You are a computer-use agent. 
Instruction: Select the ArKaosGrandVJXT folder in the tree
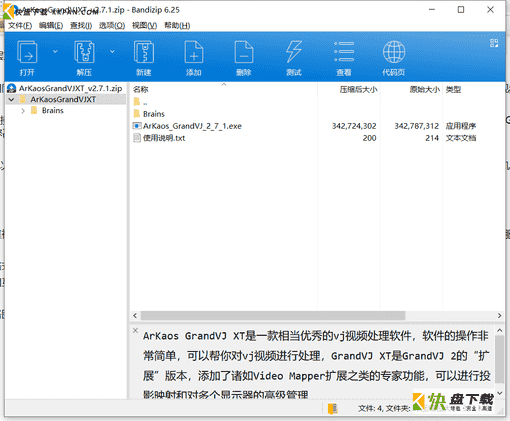[63, 99]
